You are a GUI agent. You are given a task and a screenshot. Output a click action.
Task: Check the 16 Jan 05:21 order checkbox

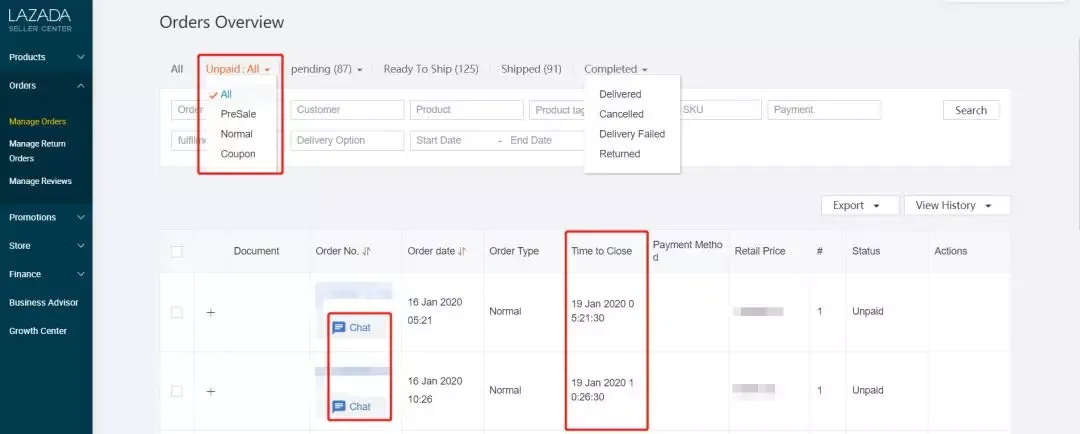click(x=176, y=312)
